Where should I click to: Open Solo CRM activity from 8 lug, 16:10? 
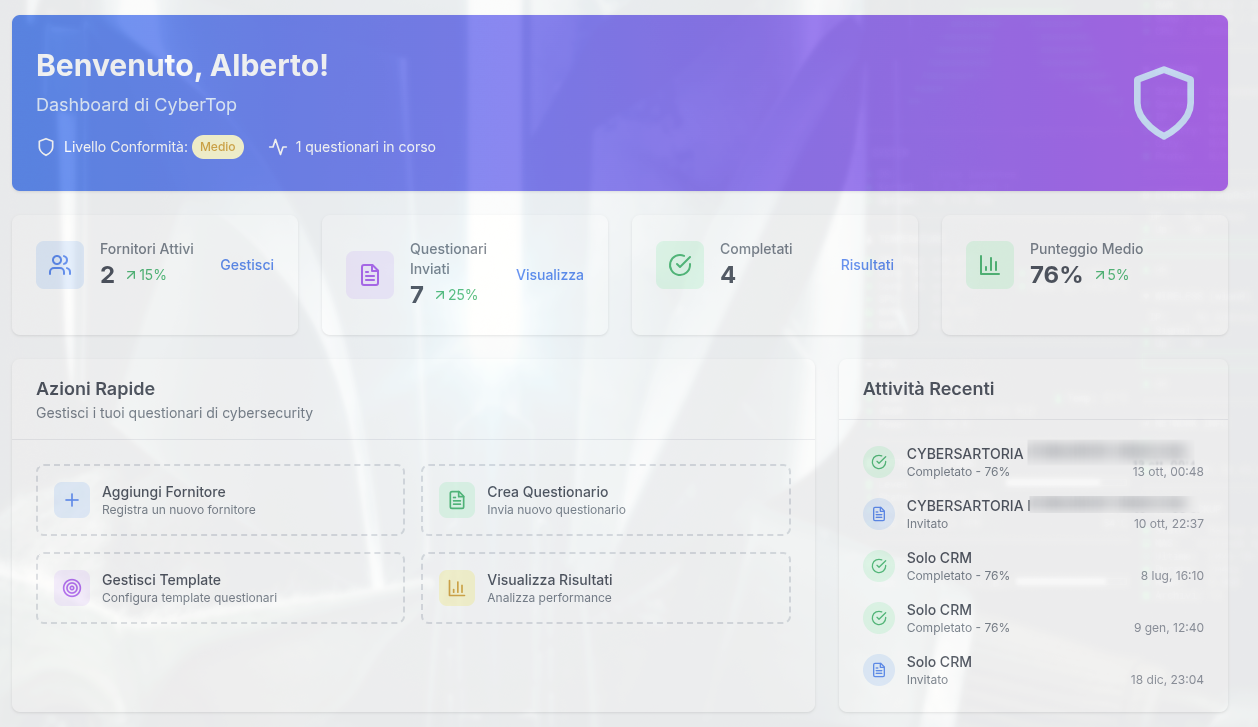pyautogui.click(x=1033, y=566)
